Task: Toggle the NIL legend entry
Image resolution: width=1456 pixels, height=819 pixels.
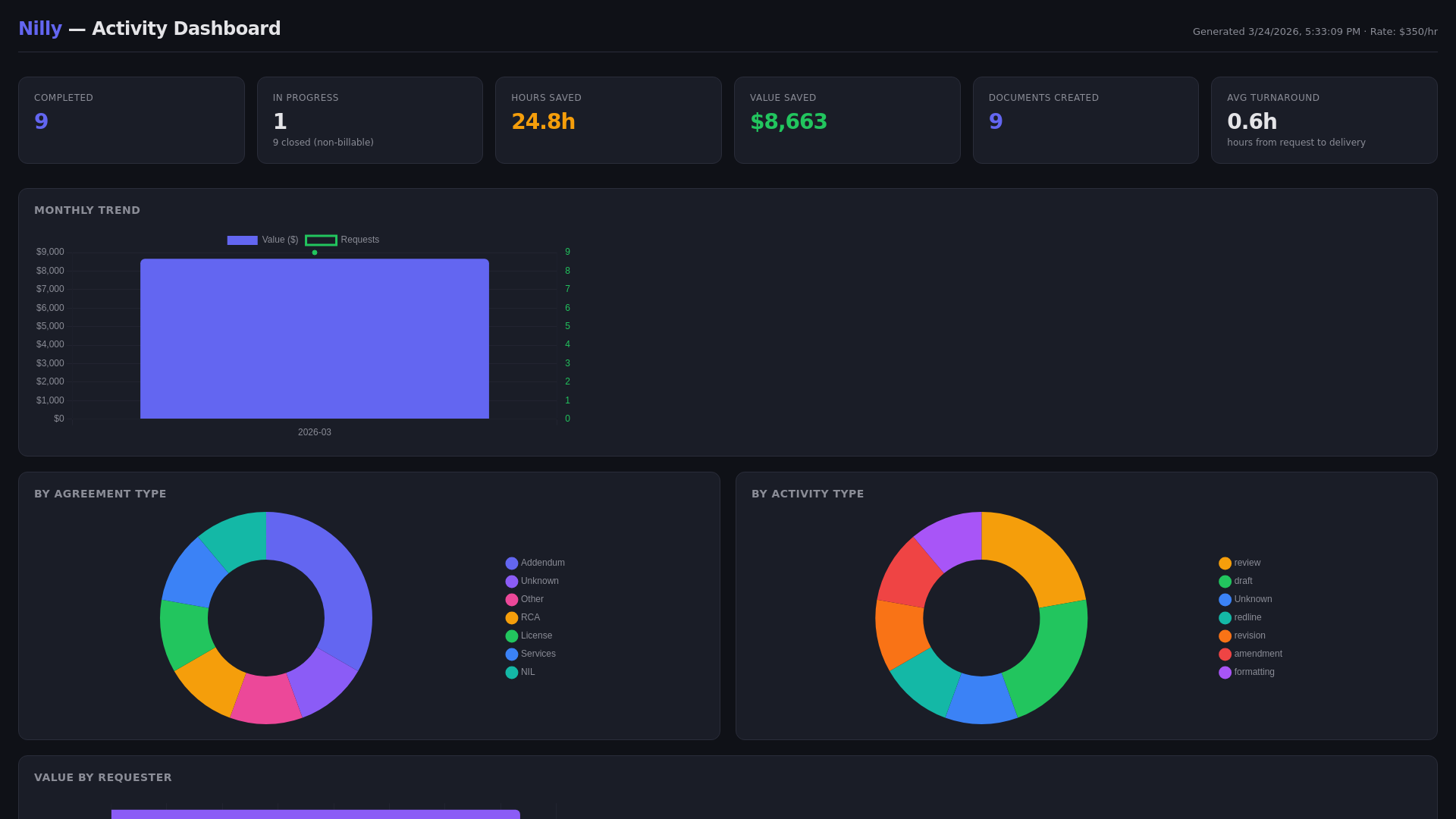Action: pyautogui.click(x=520, y=673)
